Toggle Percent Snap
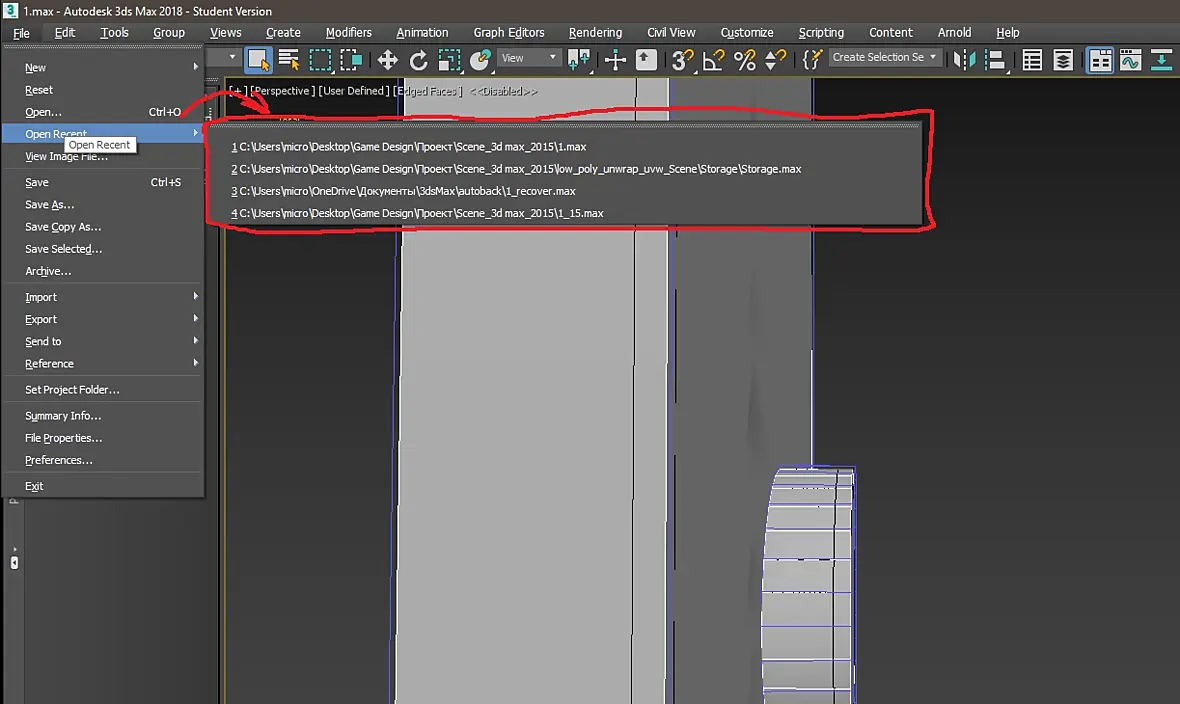Screen dimensions: 1180x704 [x=744, y=59]
